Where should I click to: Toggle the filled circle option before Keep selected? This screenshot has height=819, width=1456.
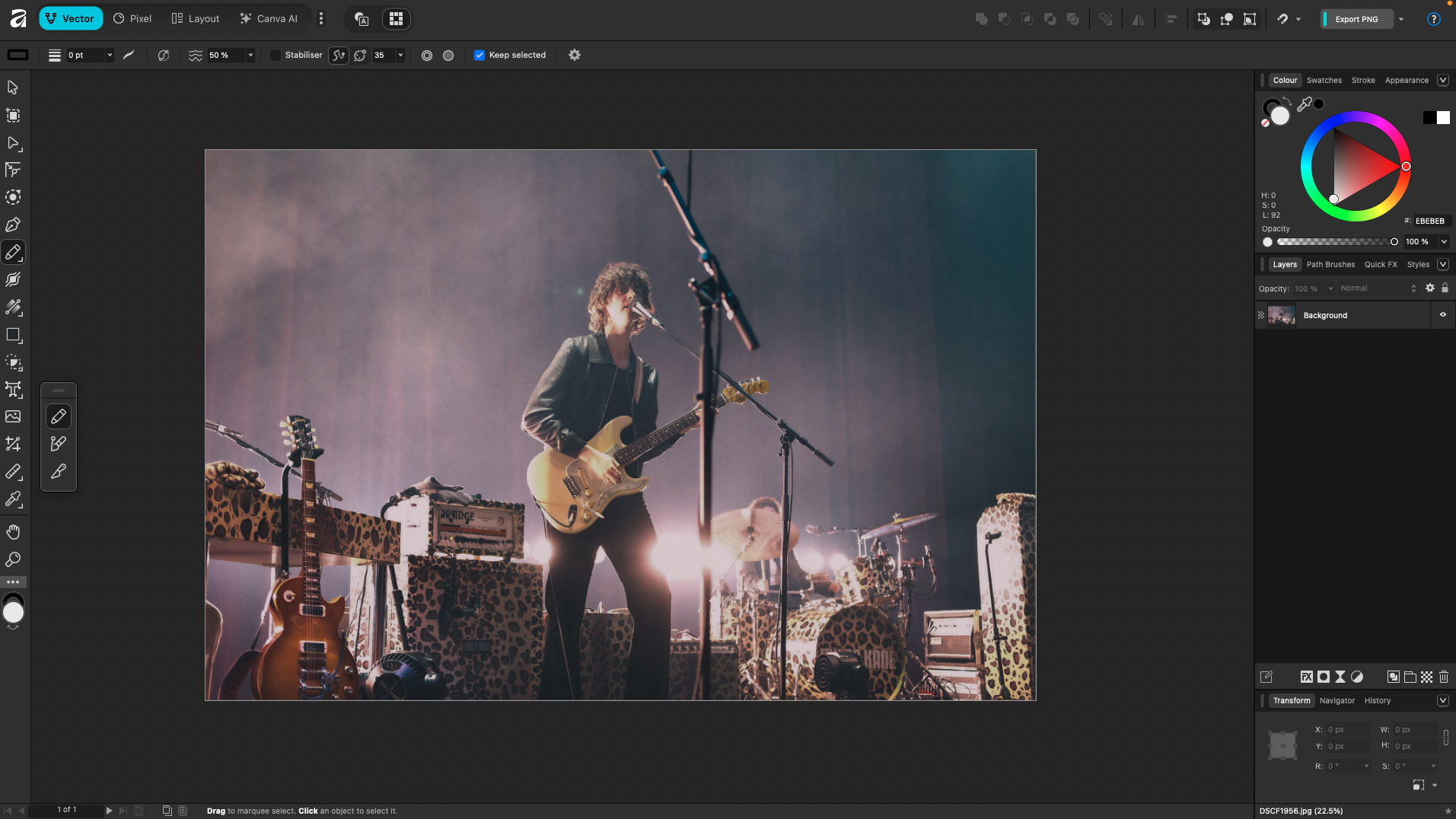point(448,55)
